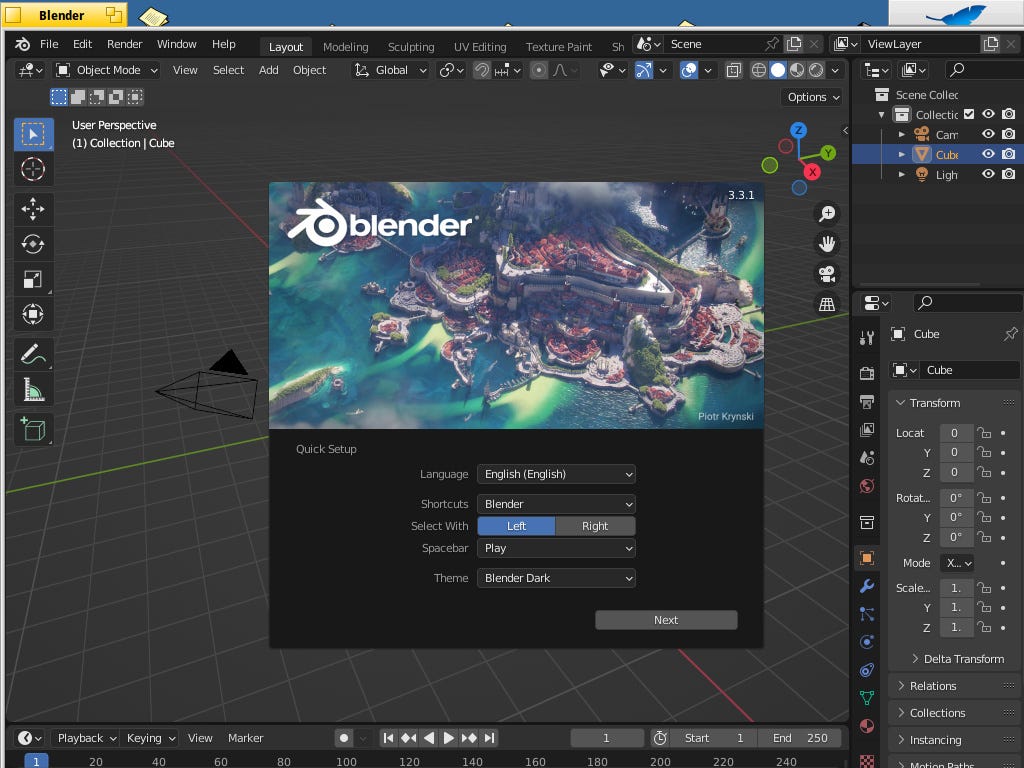Open the Output properties tab
Screen dimensions: 1024x768
(867, 402)
